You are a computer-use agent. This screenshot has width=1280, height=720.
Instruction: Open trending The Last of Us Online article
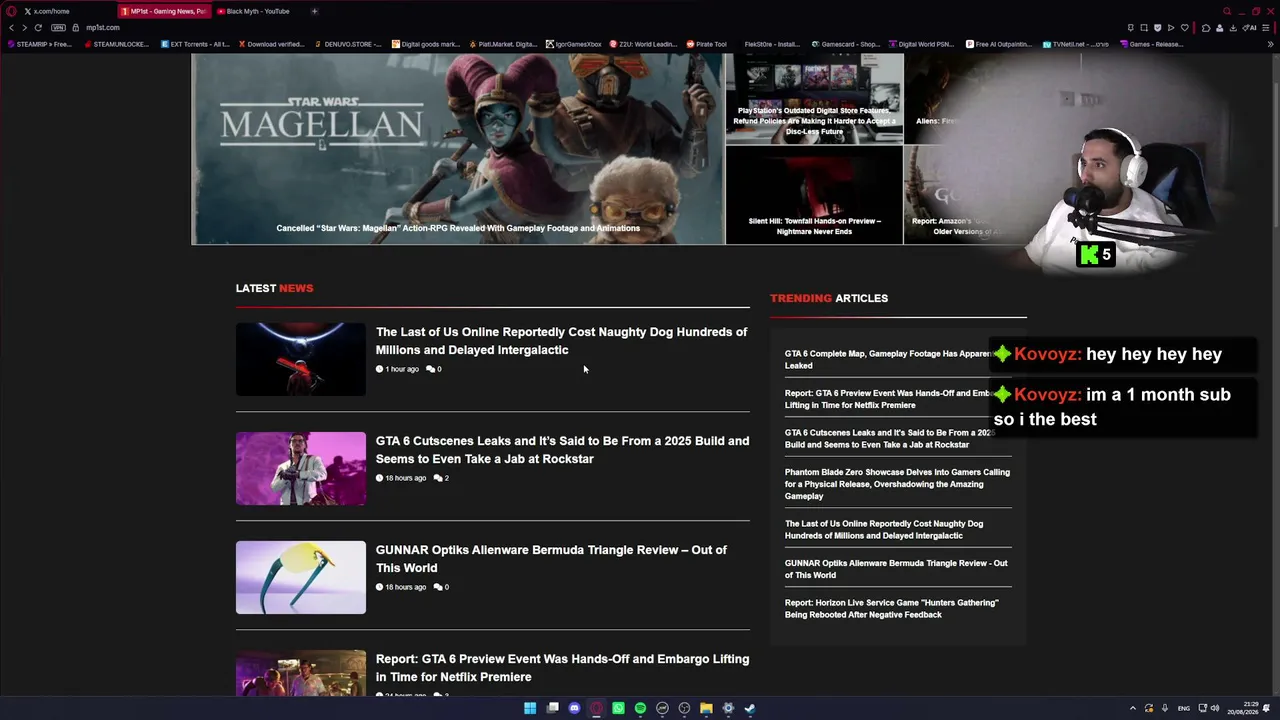click(x=884, y=529)
